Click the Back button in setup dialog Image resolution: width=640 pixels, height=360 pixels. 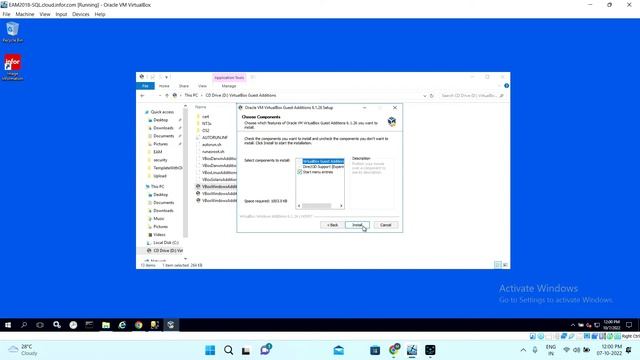(x=332, y=225)
